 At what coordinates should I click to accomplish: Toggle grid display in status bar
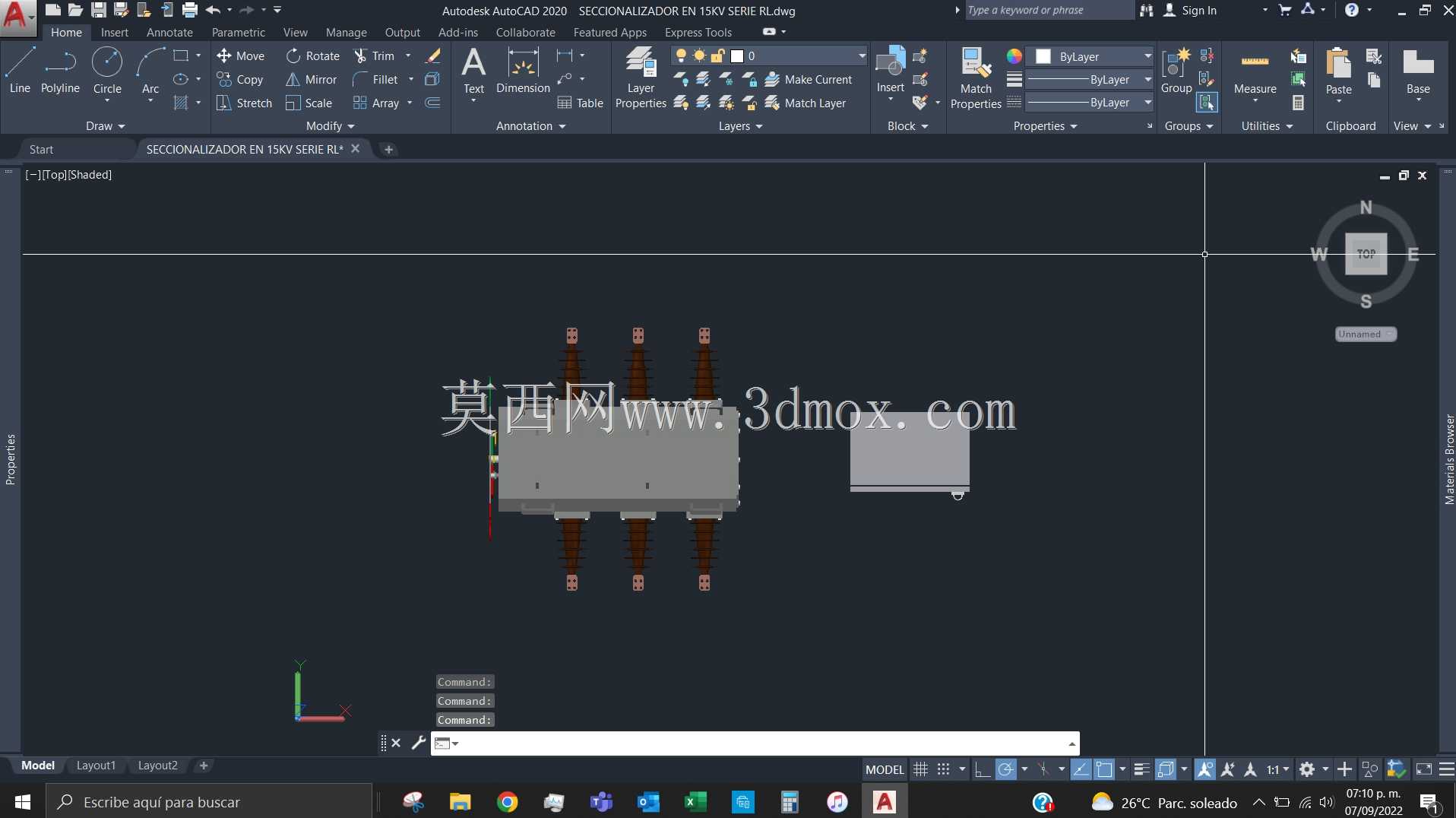[x=920, y=769]
